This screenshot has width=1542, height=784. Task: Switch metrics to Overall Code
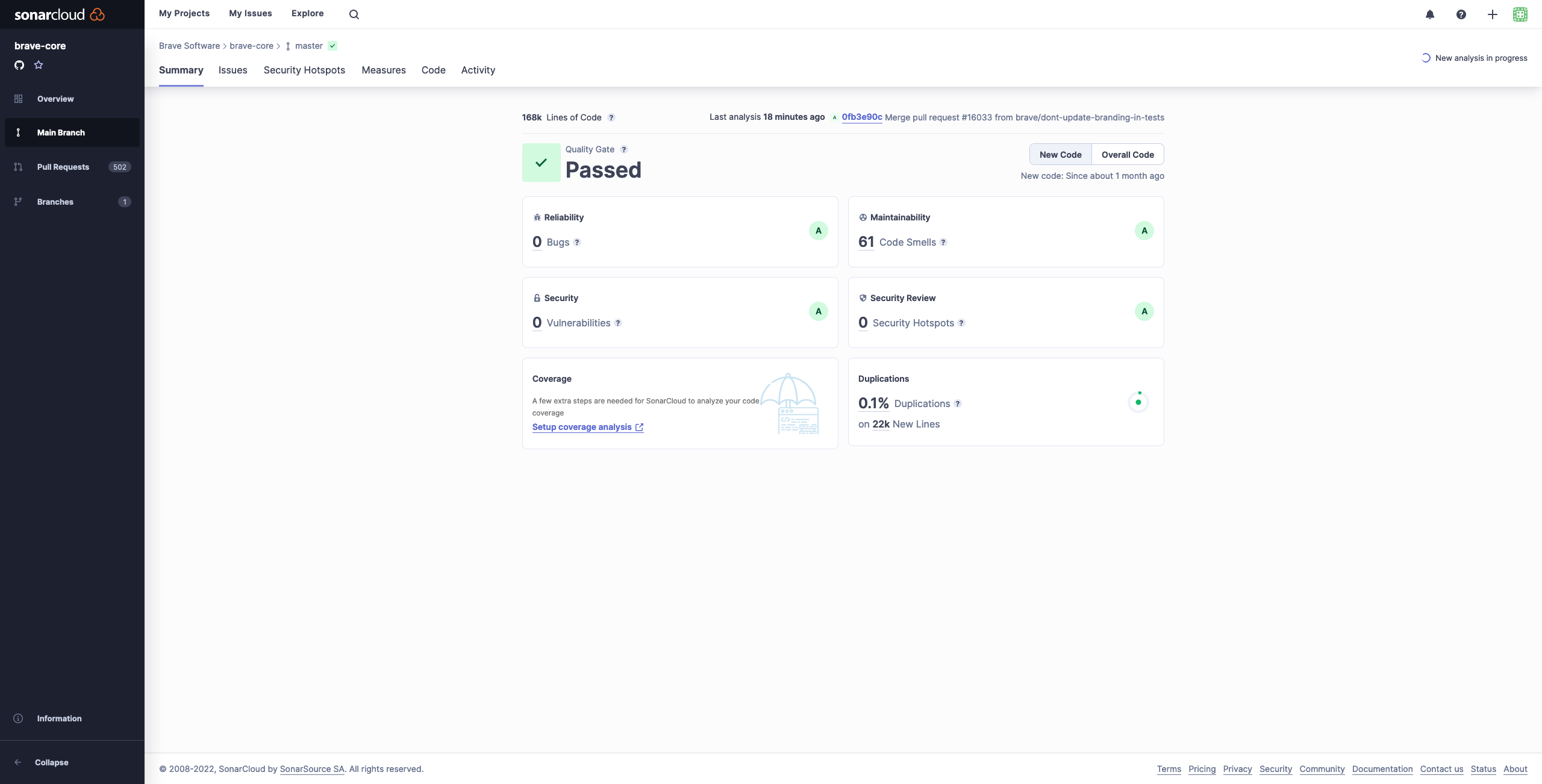tap(1127, 154)
